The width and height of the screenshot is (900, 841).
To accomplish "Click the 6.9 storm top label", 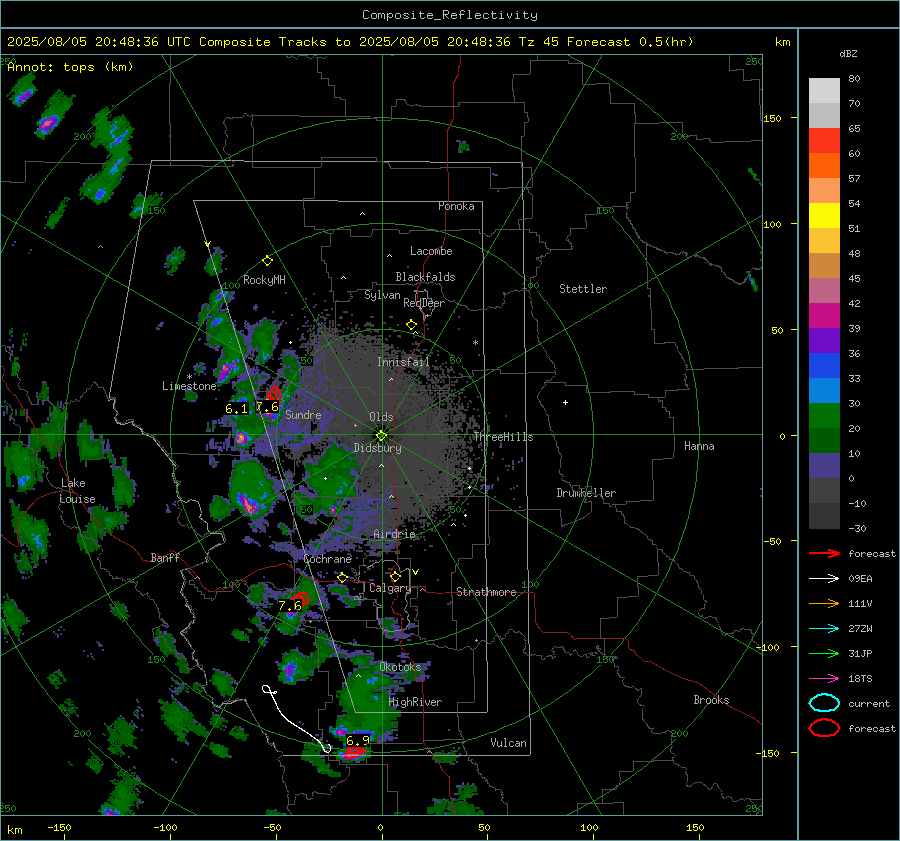I will click(357, 741).
